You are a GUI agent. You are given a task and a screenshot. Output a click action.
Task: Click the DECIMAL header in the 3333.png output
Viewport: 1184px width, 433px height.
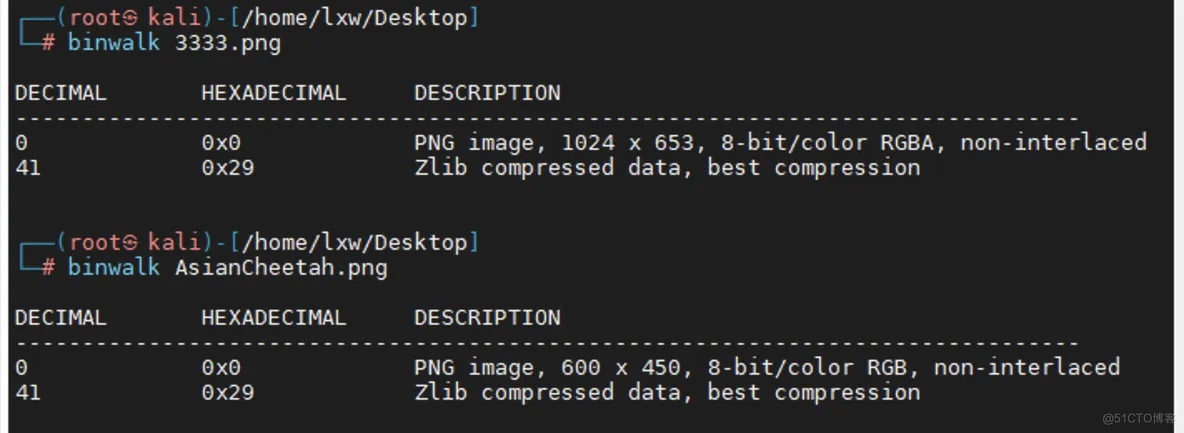[x=60, y=93]
